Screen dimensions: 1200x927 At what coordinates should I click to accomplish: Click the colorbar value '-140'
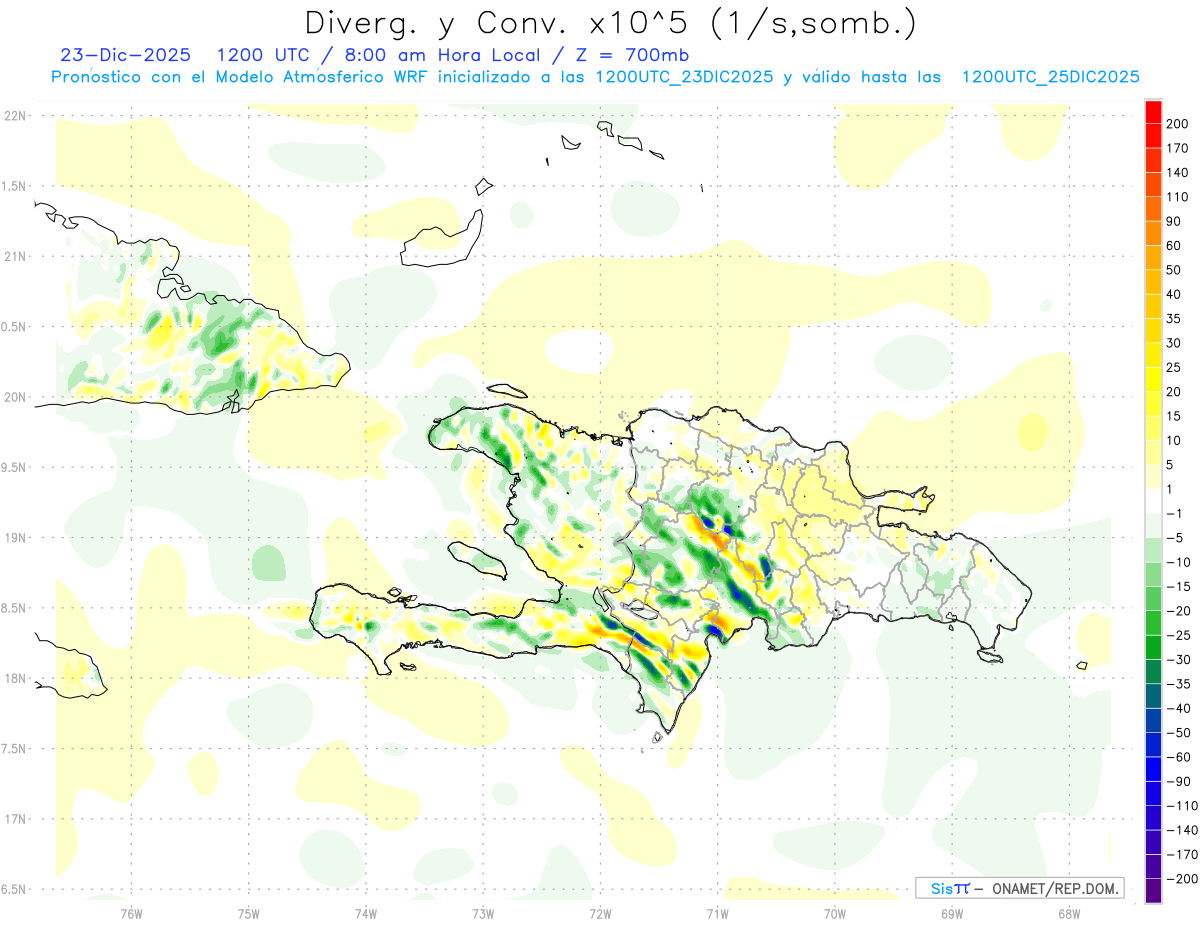point(1180,831)
